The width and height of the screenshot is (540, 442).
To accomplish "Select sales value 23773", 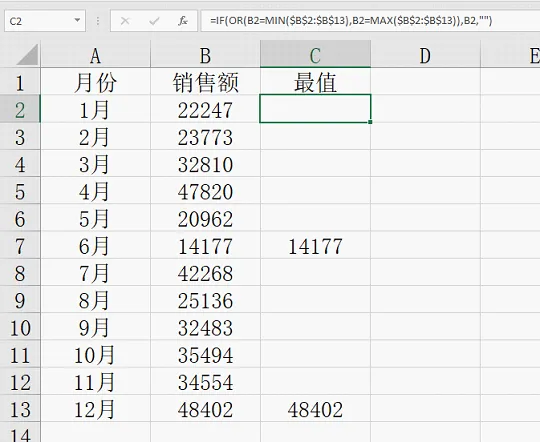I will (x=205, y=136).
